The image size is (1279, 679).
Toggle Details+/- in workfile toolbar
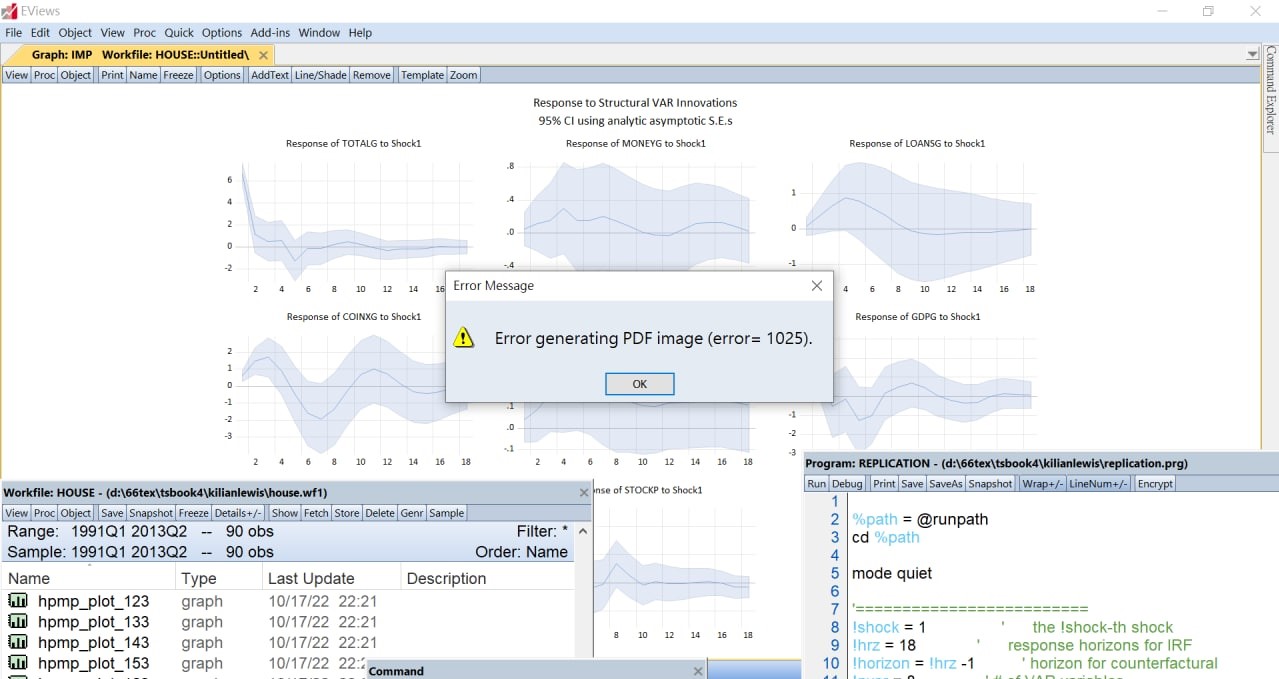coord(238,513)
